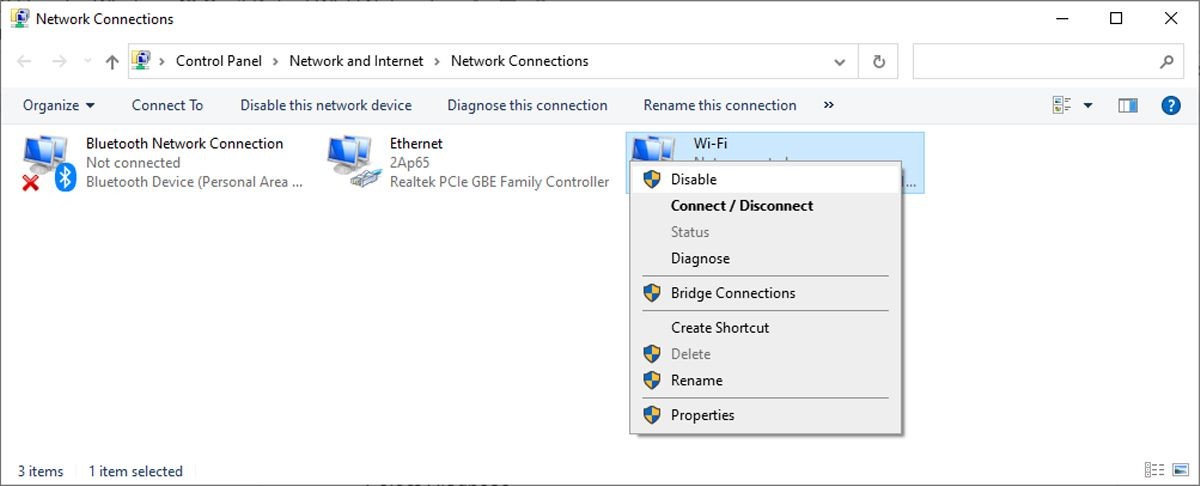This screenshot has width=1200, height=486.
Task: Click the Bluetooth Network Connection name
Action: tap(185, 143)
